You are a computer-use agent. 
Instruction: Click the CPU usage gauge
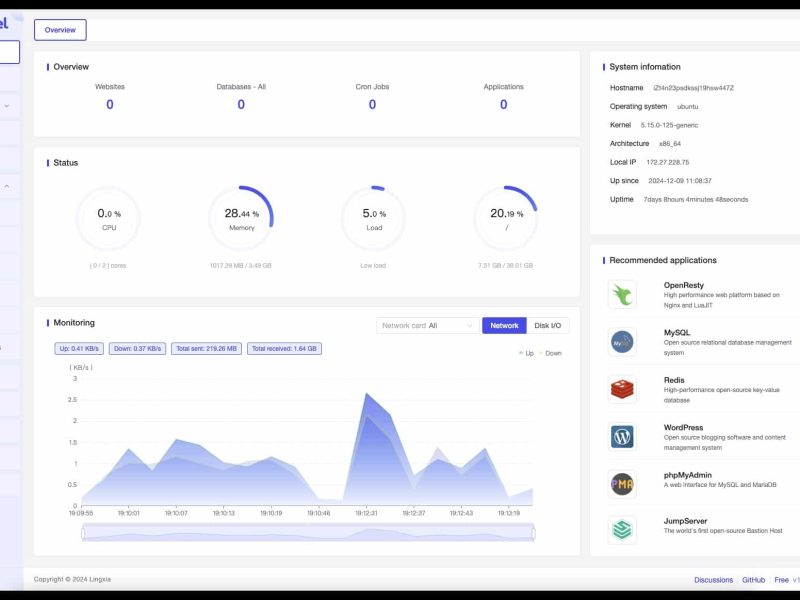tap(109, 219)
